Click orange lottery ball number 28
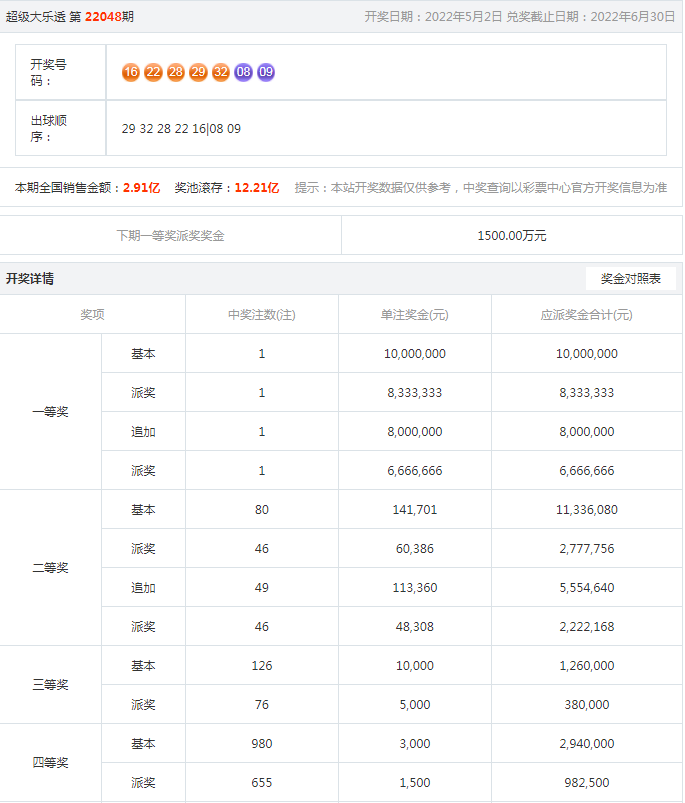685x803 pixels. pyautogui.click(x=176, y=72)
